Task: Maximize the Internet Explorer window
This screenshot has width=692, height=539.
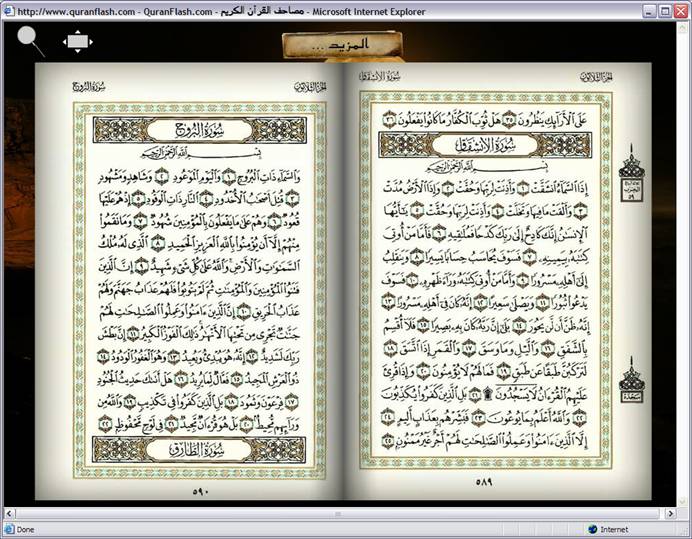Action: (663, 11)
